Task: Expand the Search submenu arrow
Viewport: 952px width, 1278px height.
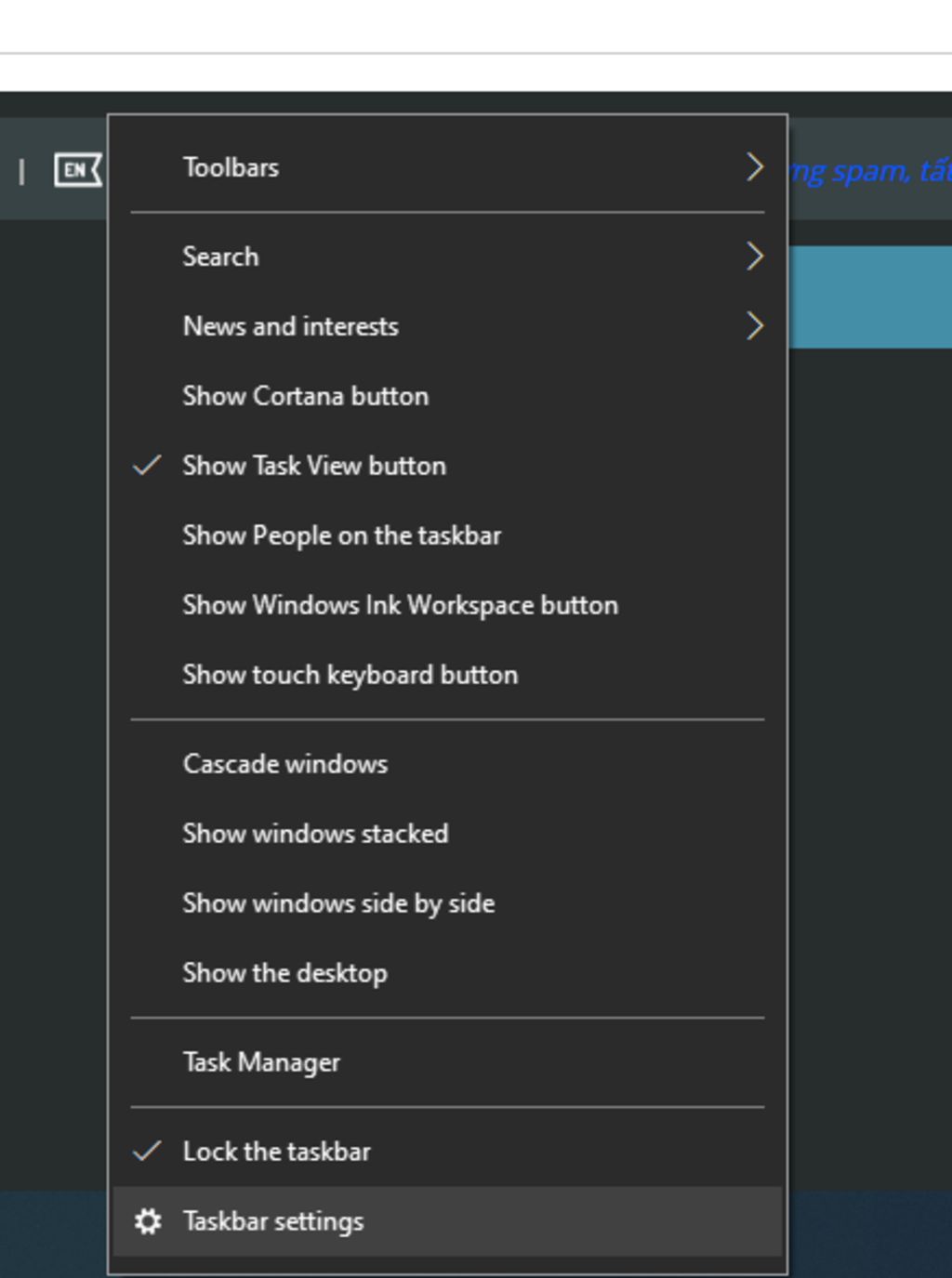Action: [754, 256]
